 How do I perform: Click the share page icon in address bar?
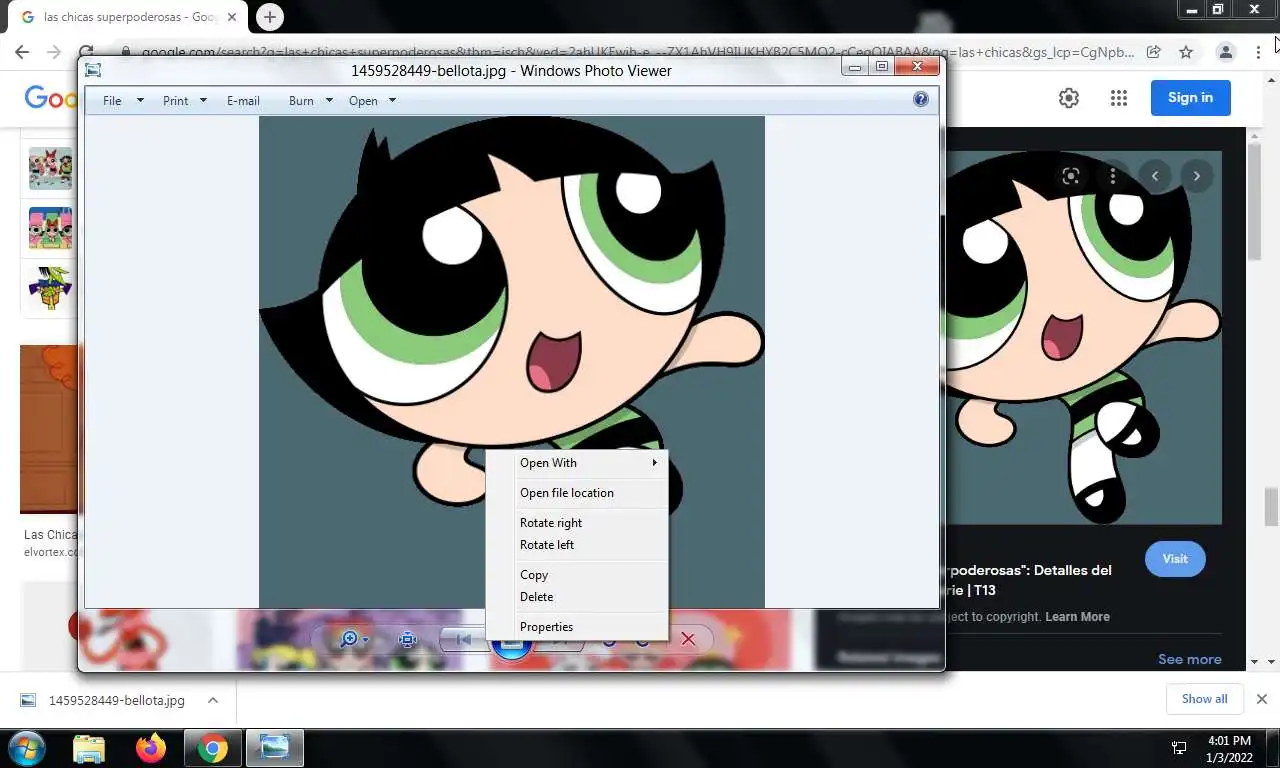click(1154, 52)
